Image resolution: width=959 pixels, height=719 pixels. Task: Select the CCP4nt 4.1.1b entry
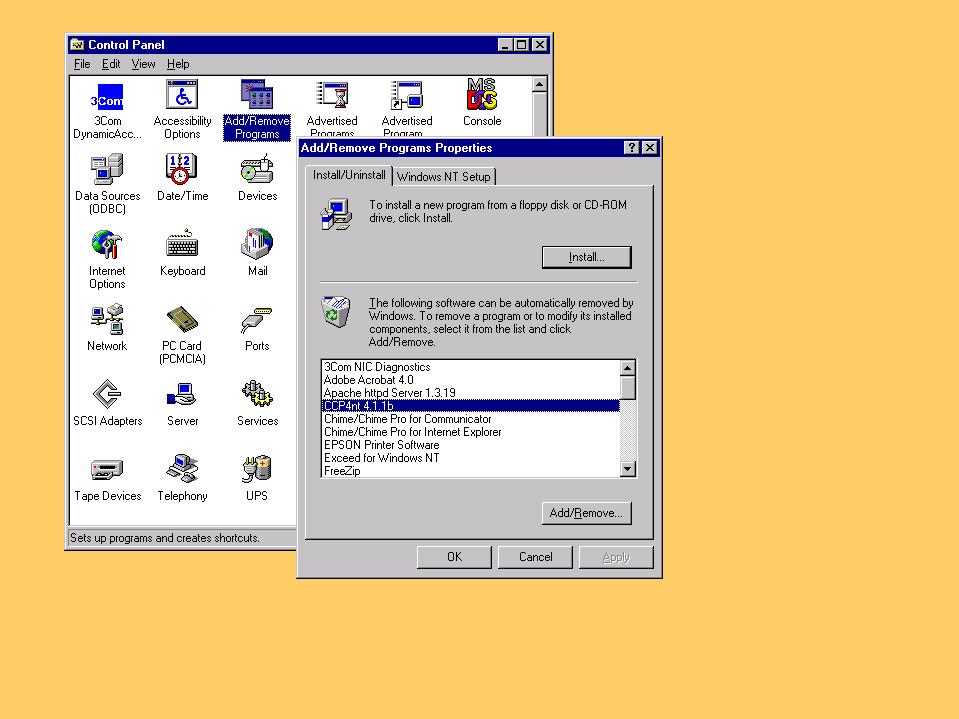click(470, 406)
